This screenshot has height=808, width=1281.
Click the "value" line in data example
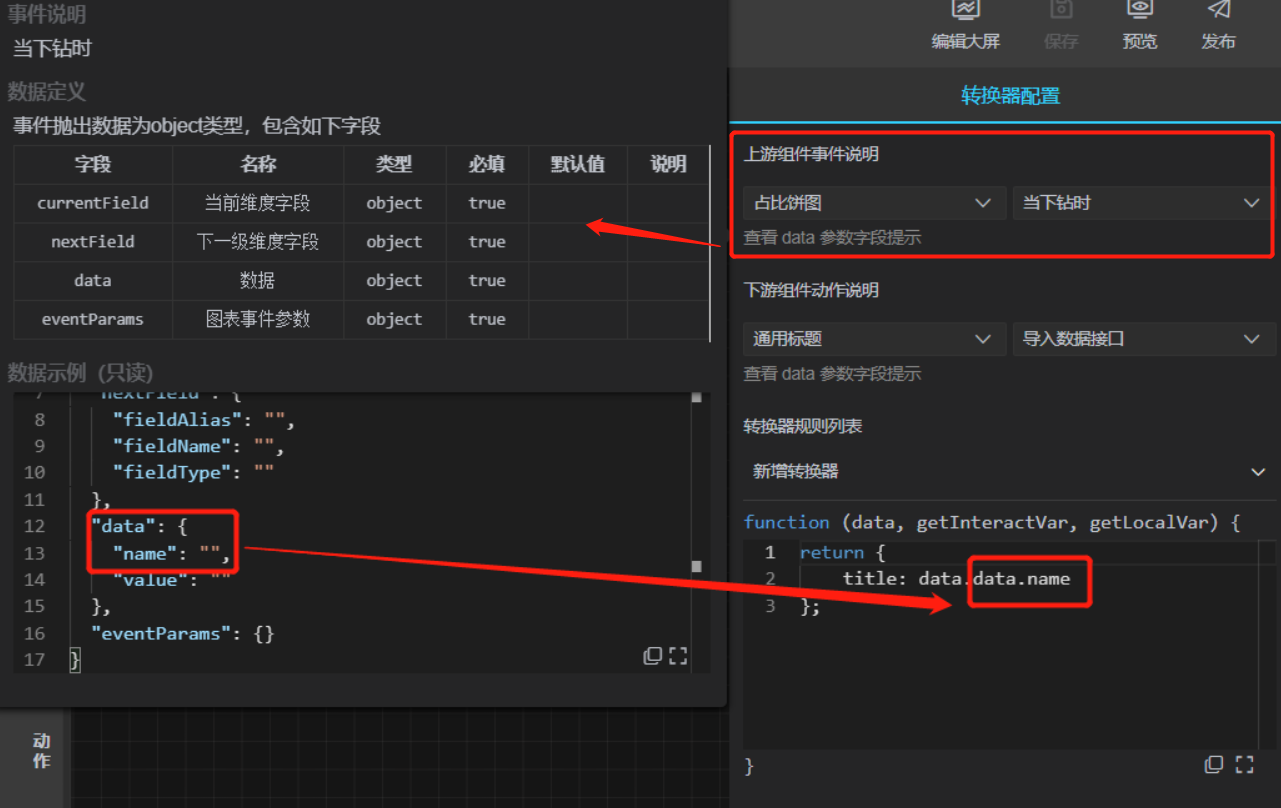tap(171, 580)
